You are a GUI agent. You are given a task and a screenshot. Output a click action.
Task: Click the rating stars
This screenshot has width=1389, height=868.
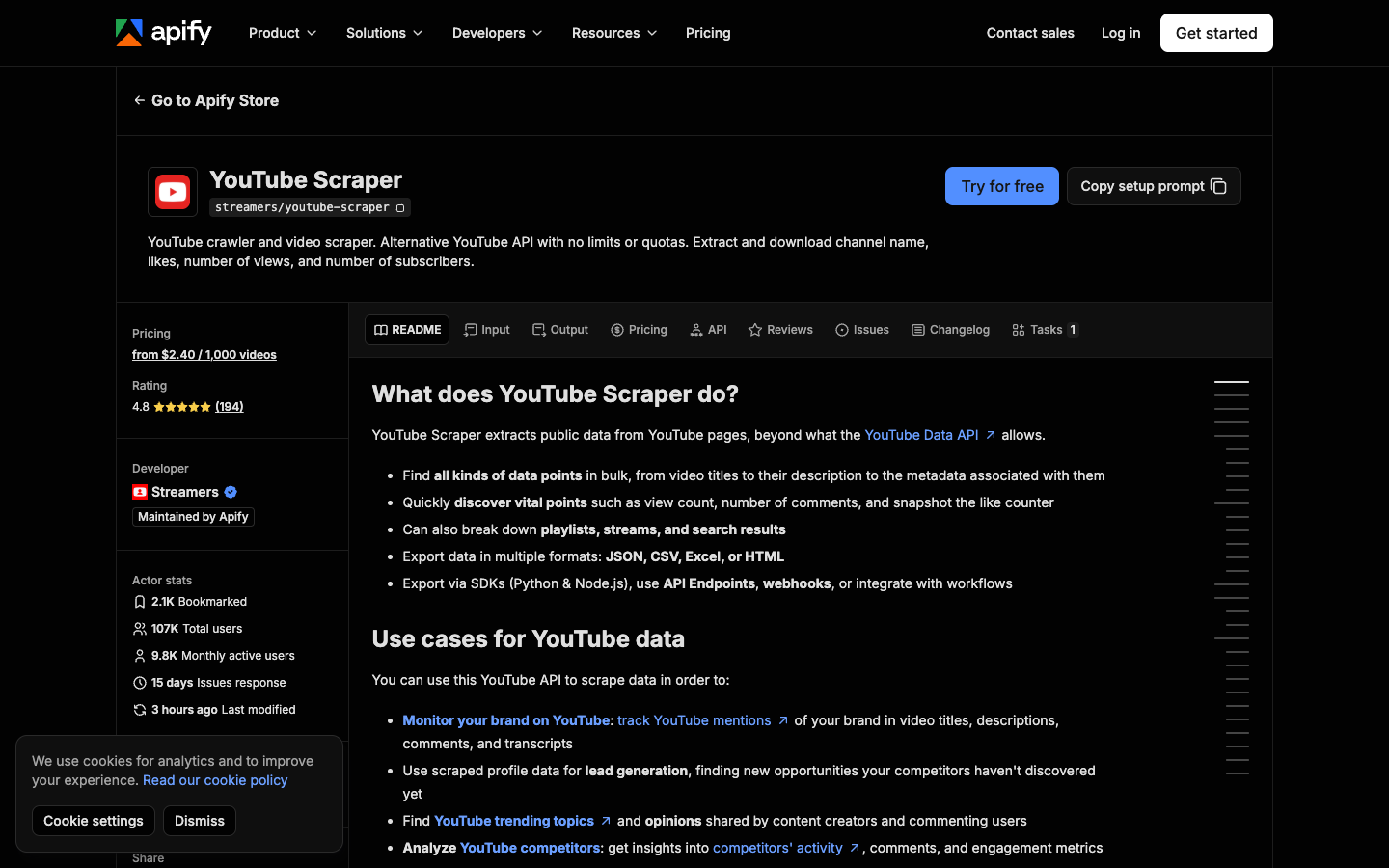[182, 407]
